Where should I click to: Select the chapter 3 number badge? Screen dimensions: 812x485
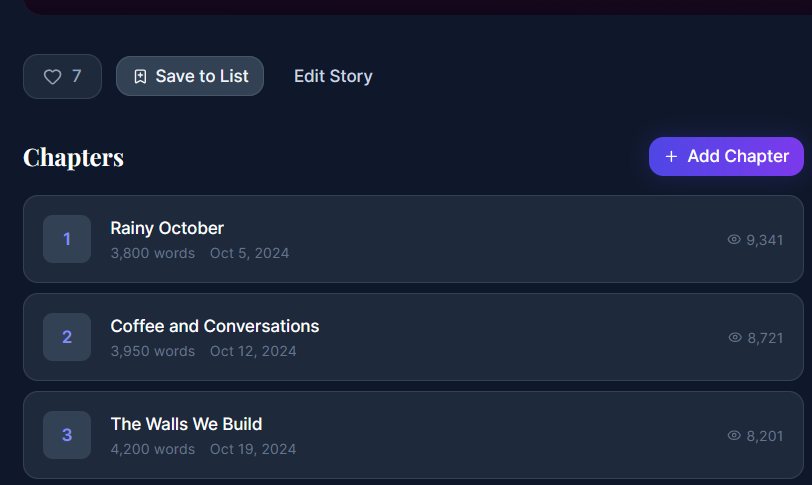coord(67,435)
